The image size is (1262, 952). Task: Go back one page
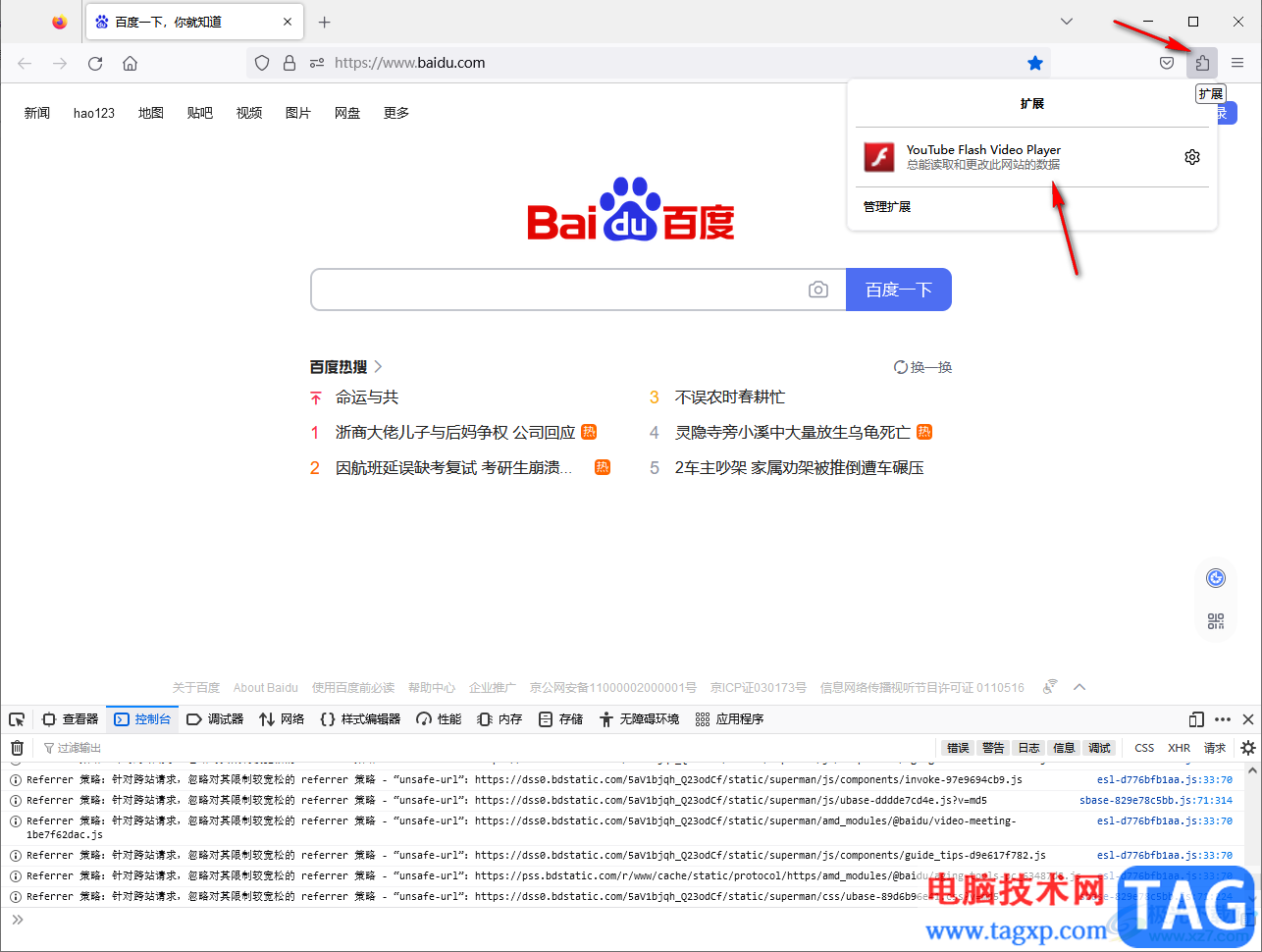pyautogui.click(x=25, y=63)
